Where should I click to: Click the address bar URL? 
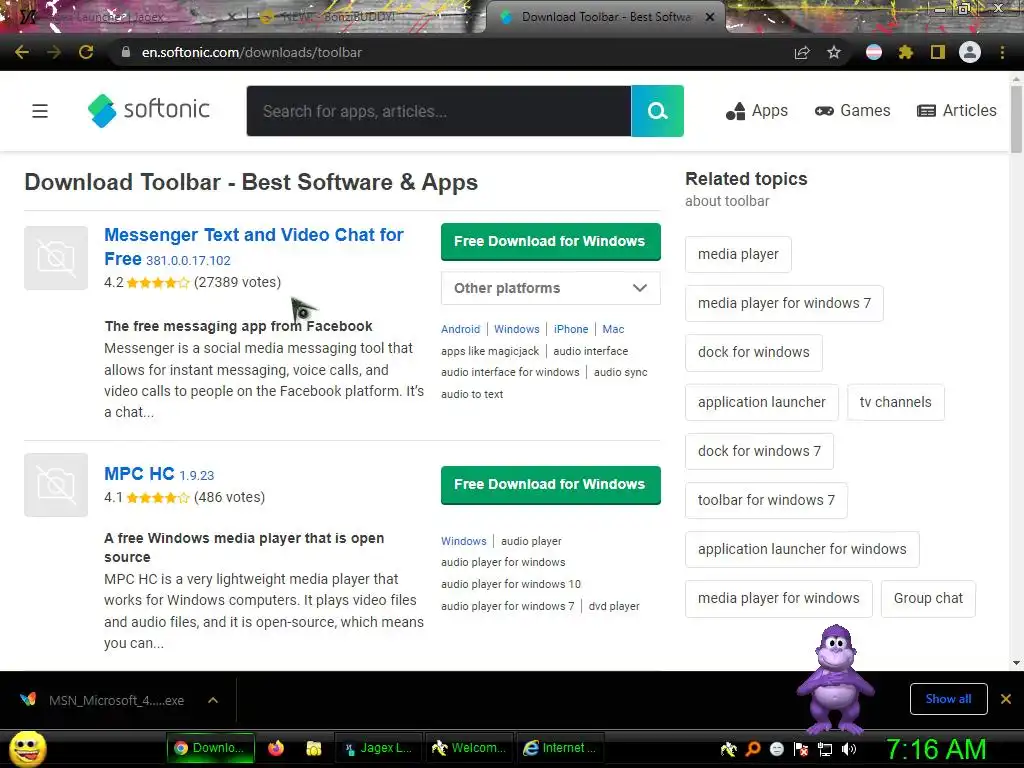[251, 52]
